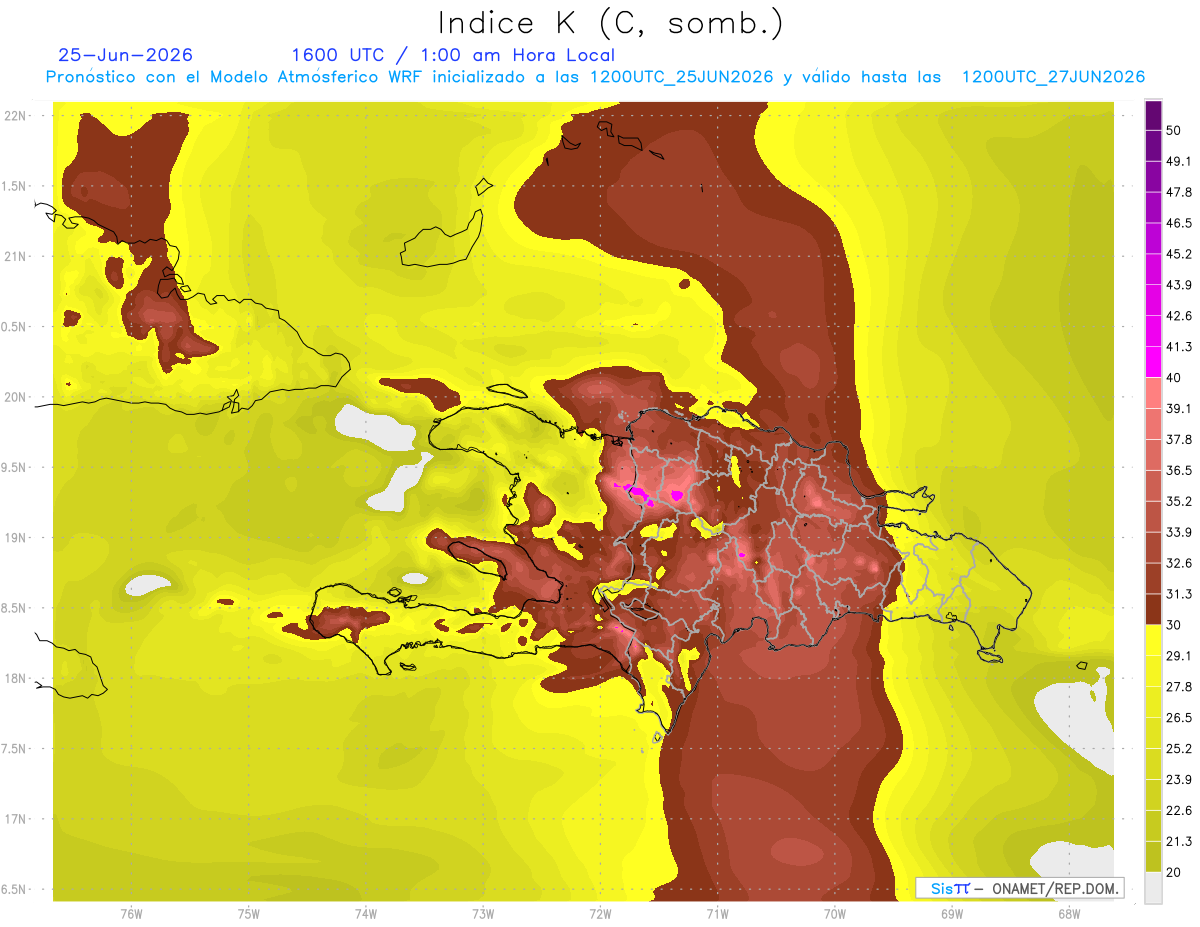Click the legend value '23.9'
Viewport: 1200px width, 927px height.
pos(1178,779)
